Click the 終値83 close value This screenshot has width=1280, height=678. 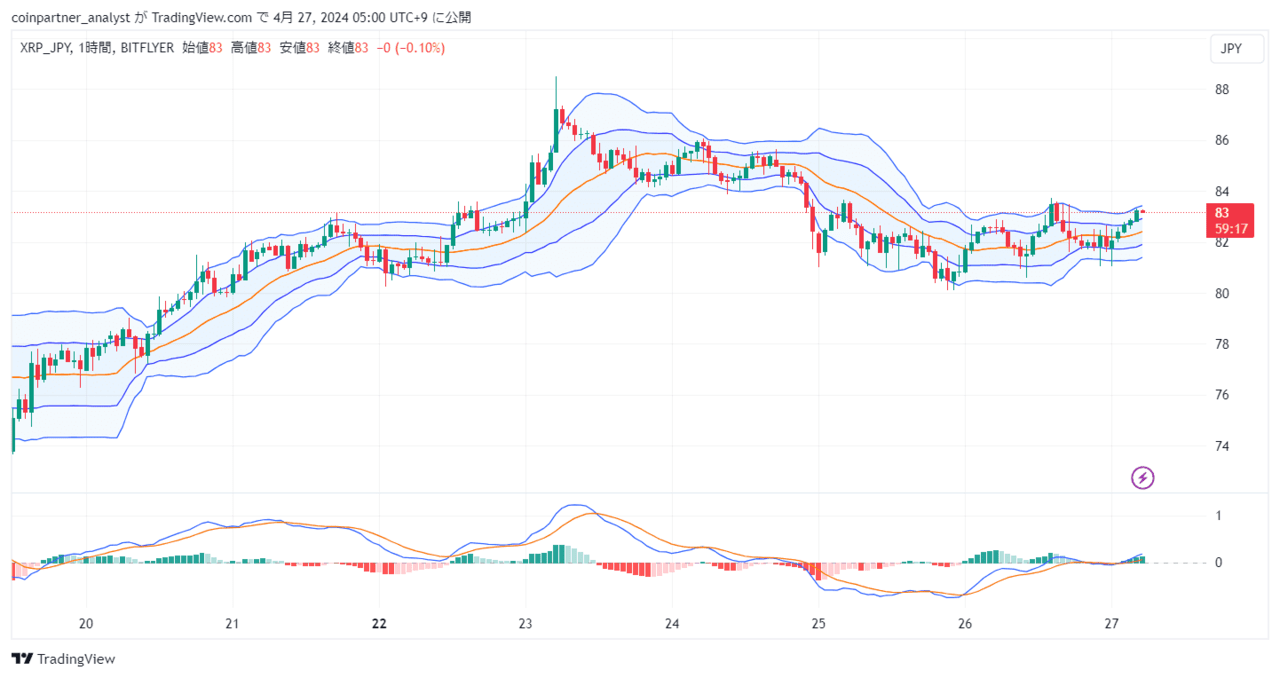(x=348, y=48)
